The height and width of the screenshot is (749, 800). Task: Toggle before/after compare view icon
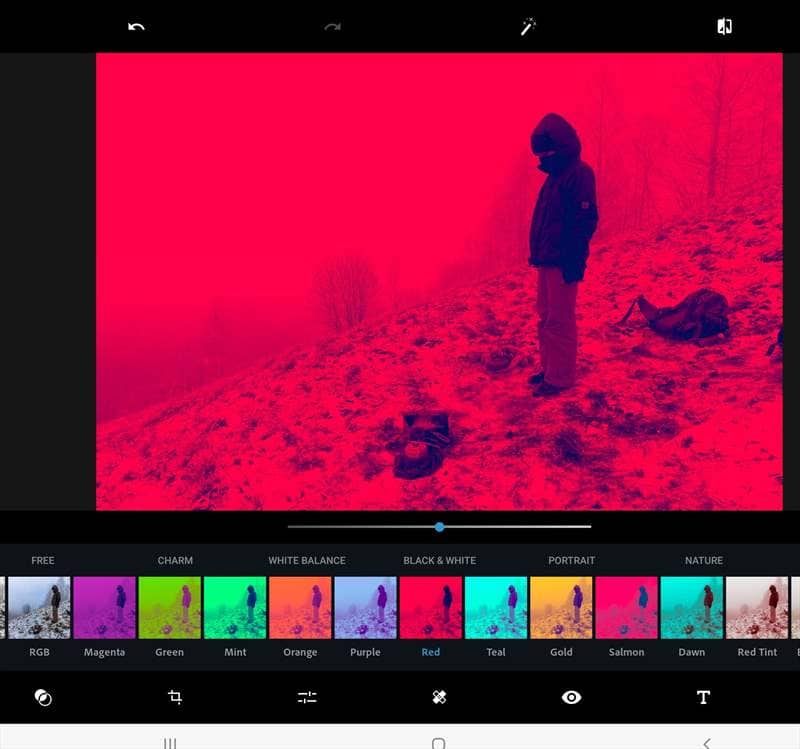point(724,26)
